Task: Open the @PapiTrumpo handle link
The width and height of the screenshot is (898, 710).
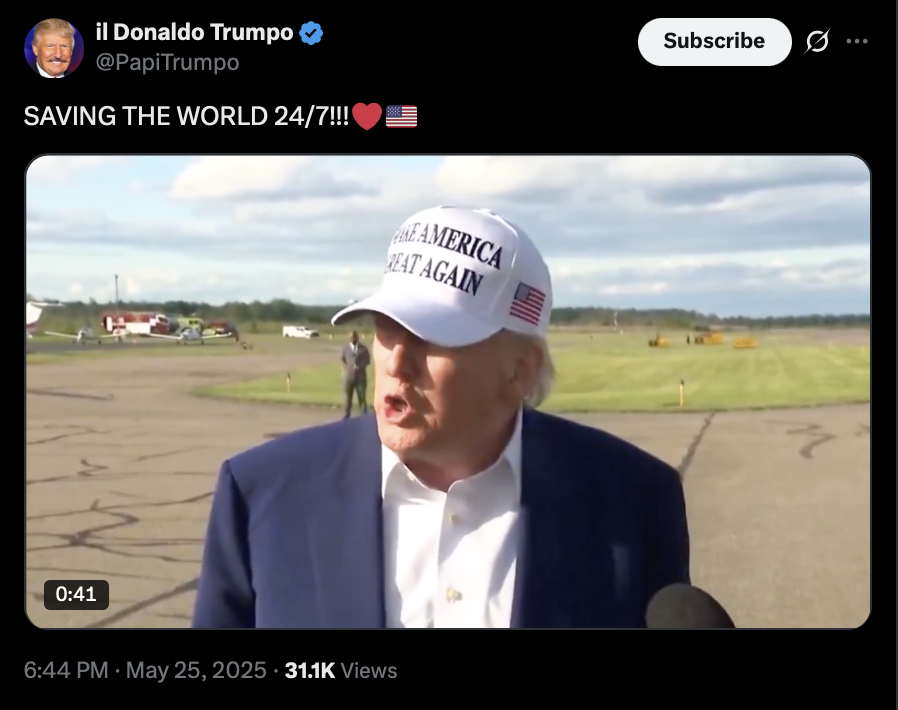Action: [x=167, y=62]
